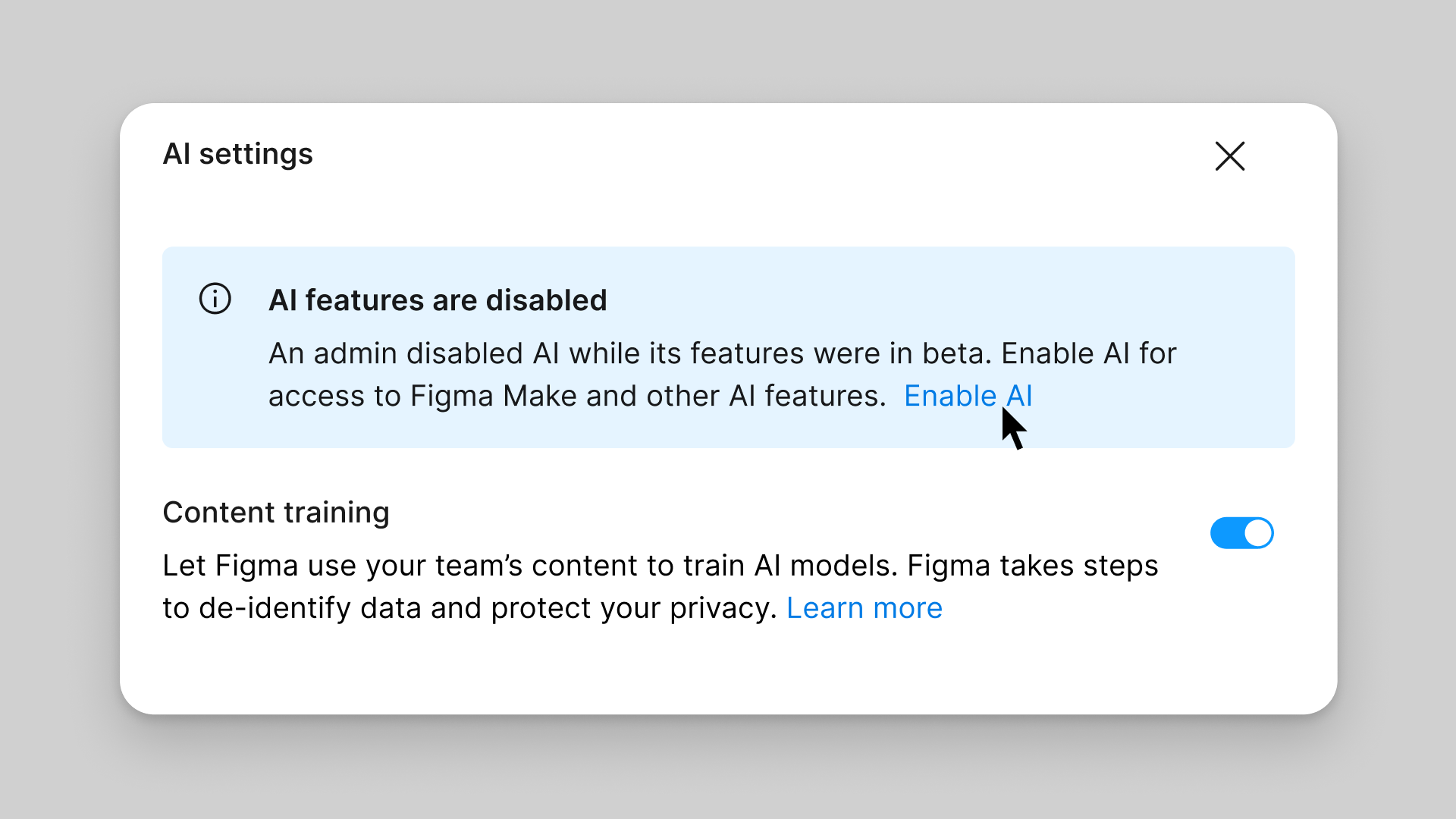This screenshot has width=1456, height=819.
Task: Turn off the Content training toggle
Action: 1241,533
